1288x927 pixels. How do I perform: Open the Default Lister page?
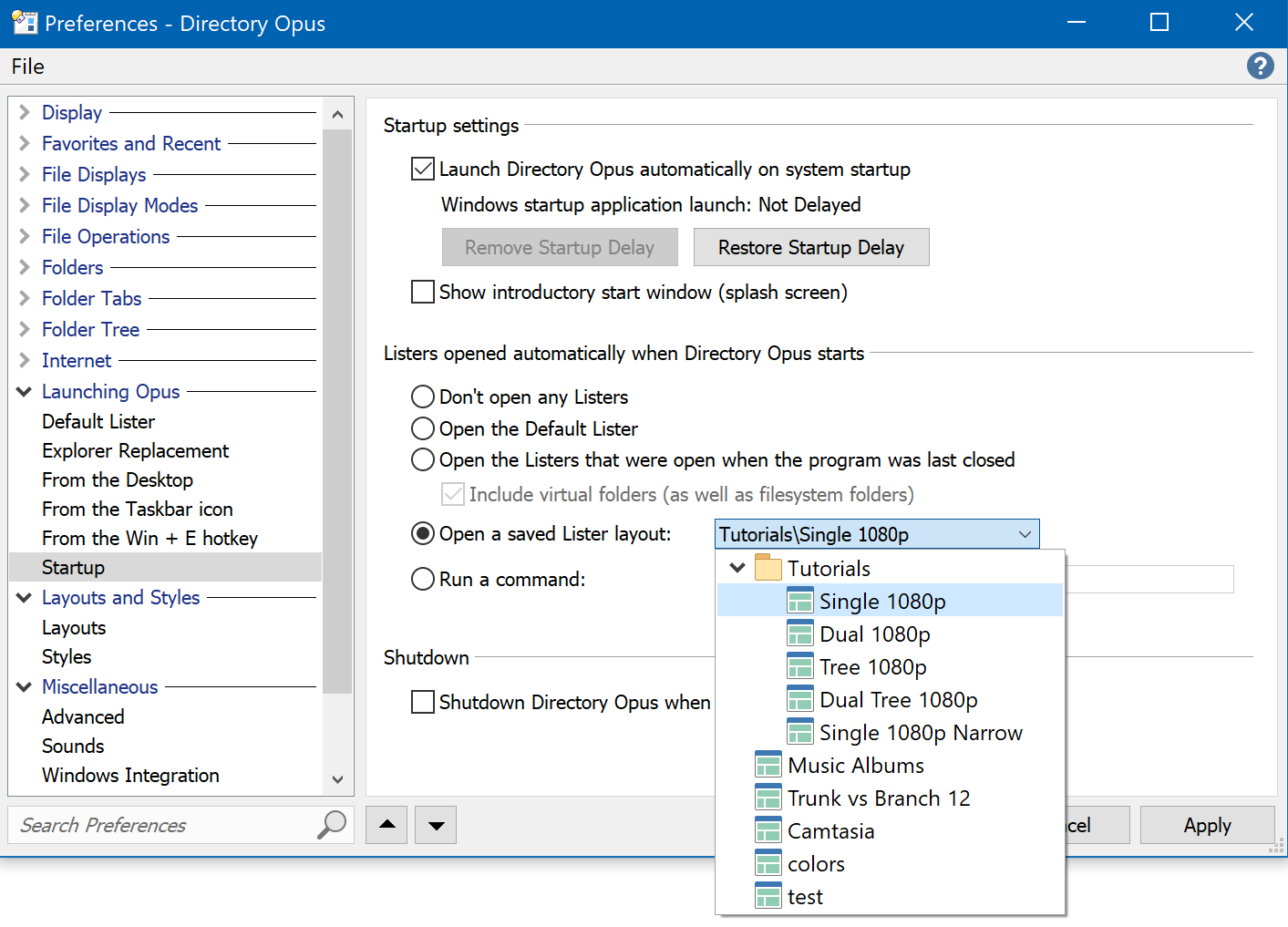click(98, 421)
